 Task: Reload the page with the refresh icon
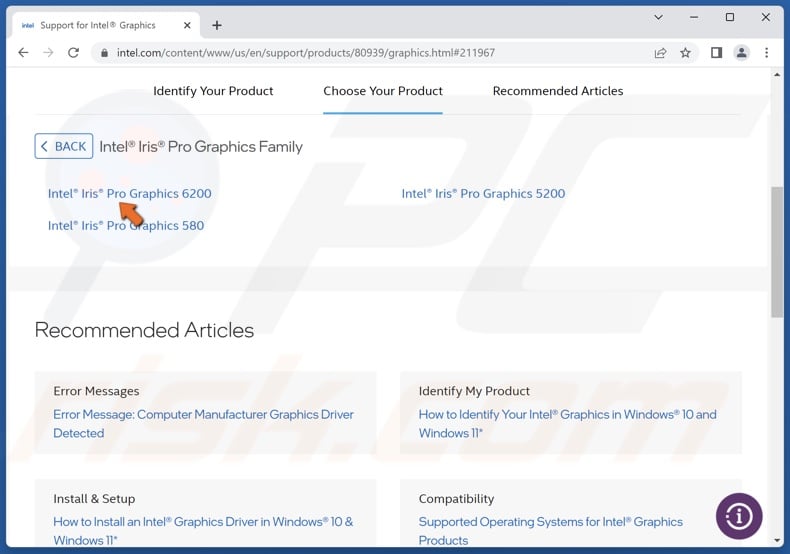click(74, 53)
